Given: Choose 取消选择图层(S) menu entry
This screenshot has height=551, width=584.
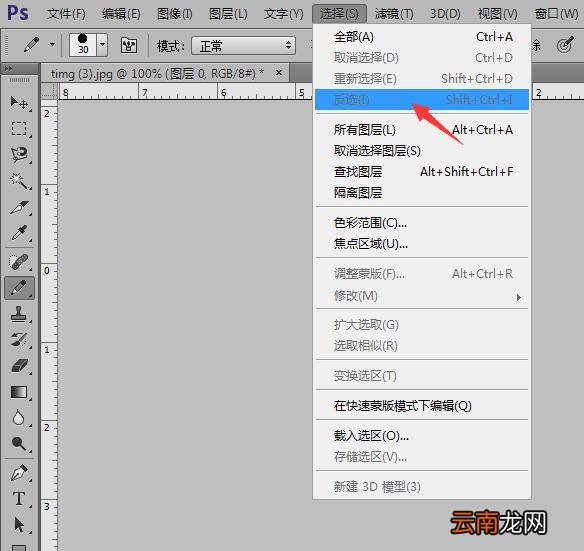Looking at the screenshot, I should pos(423,151).
